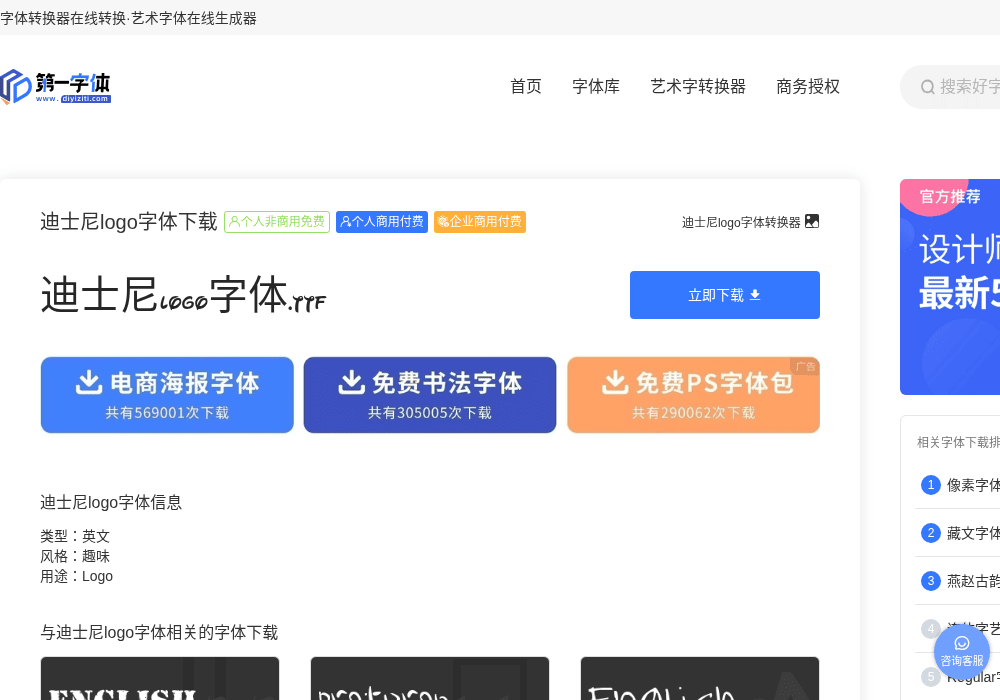Click the 企业商用付费 license tag
Image resolution: width=1000 pixels, height=700 pixels.
click(480, 222)
